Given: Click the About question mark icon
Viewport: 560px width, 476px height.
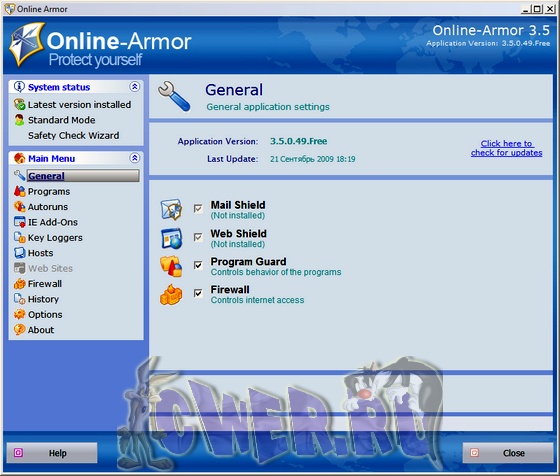Looking at the screenshot, I should (x=19, y=330).
